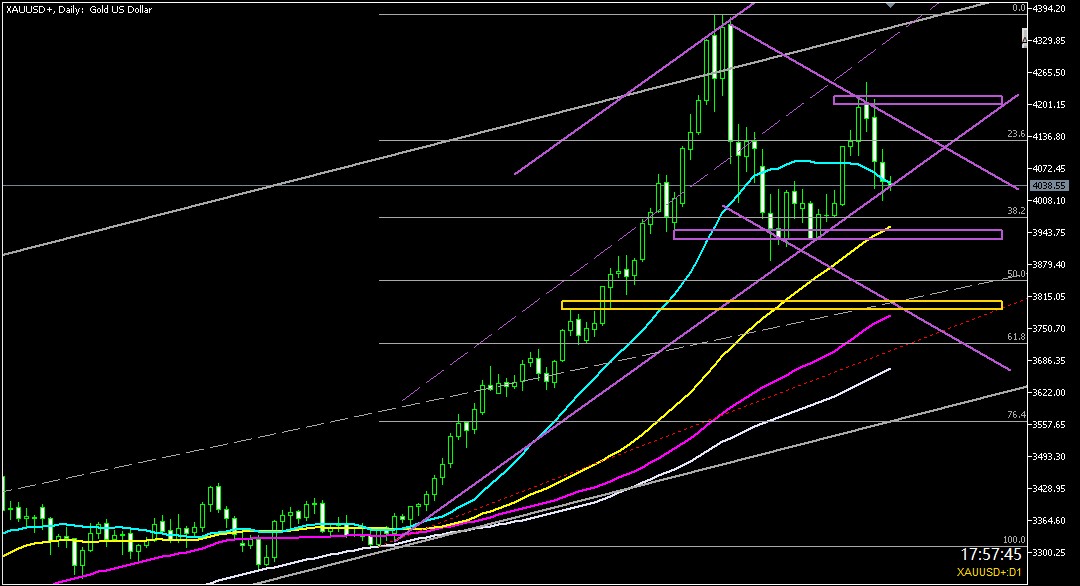Click the 0.0 Fibonacci level label

[1019, 8]
